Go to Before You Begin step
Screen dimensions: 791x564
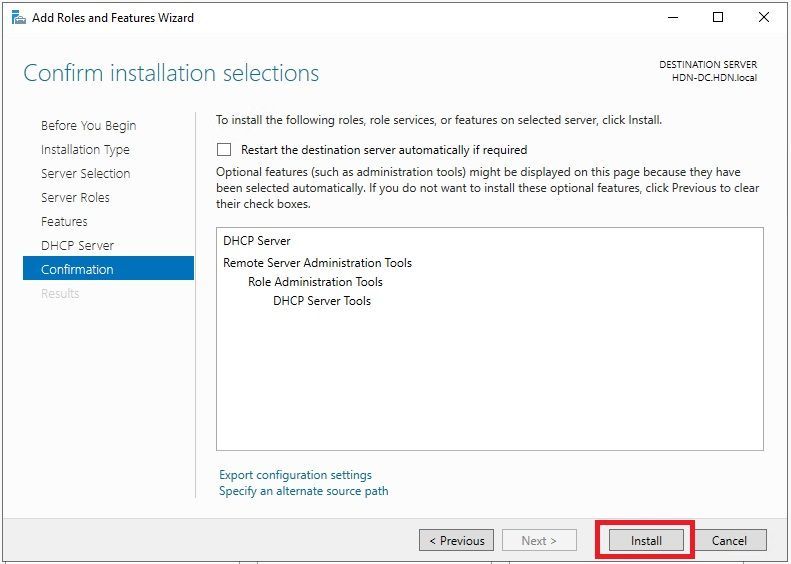[x=89, y=126]
